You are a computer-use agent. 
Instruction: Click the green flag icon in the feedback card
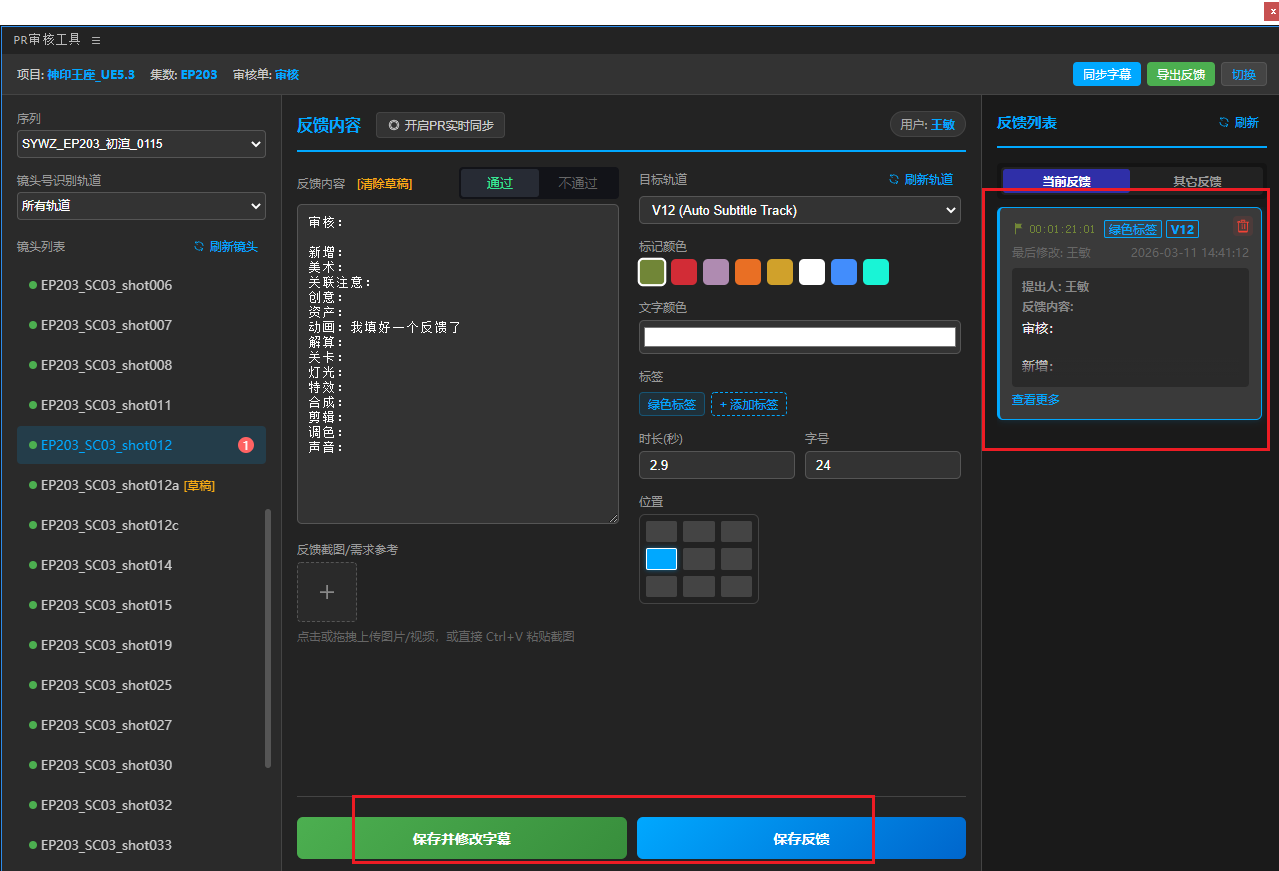tap(1018, 229)
